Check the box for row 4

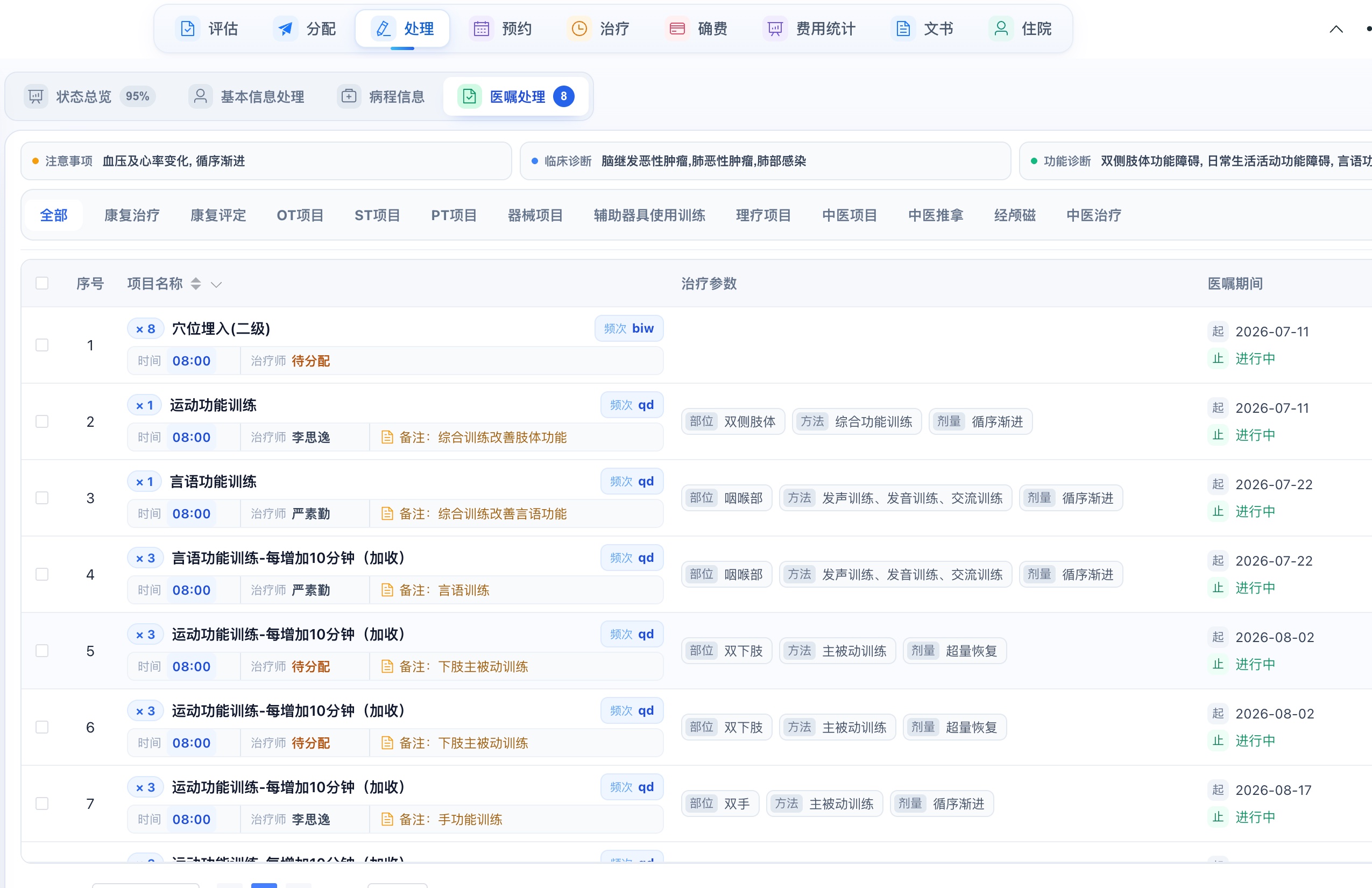[42, 574]
